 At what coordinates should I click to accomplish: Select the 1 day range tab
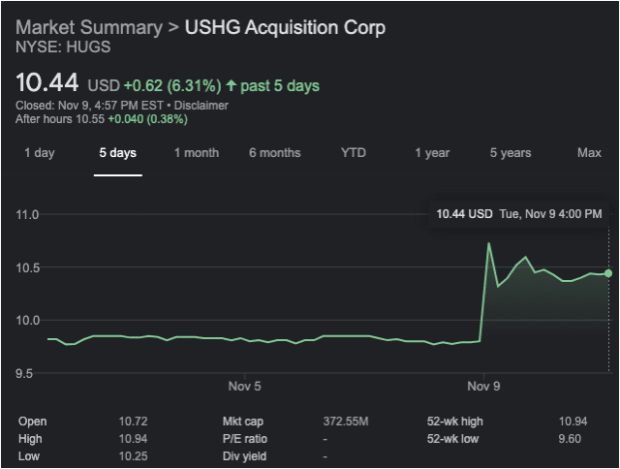[x=40, y=153]
